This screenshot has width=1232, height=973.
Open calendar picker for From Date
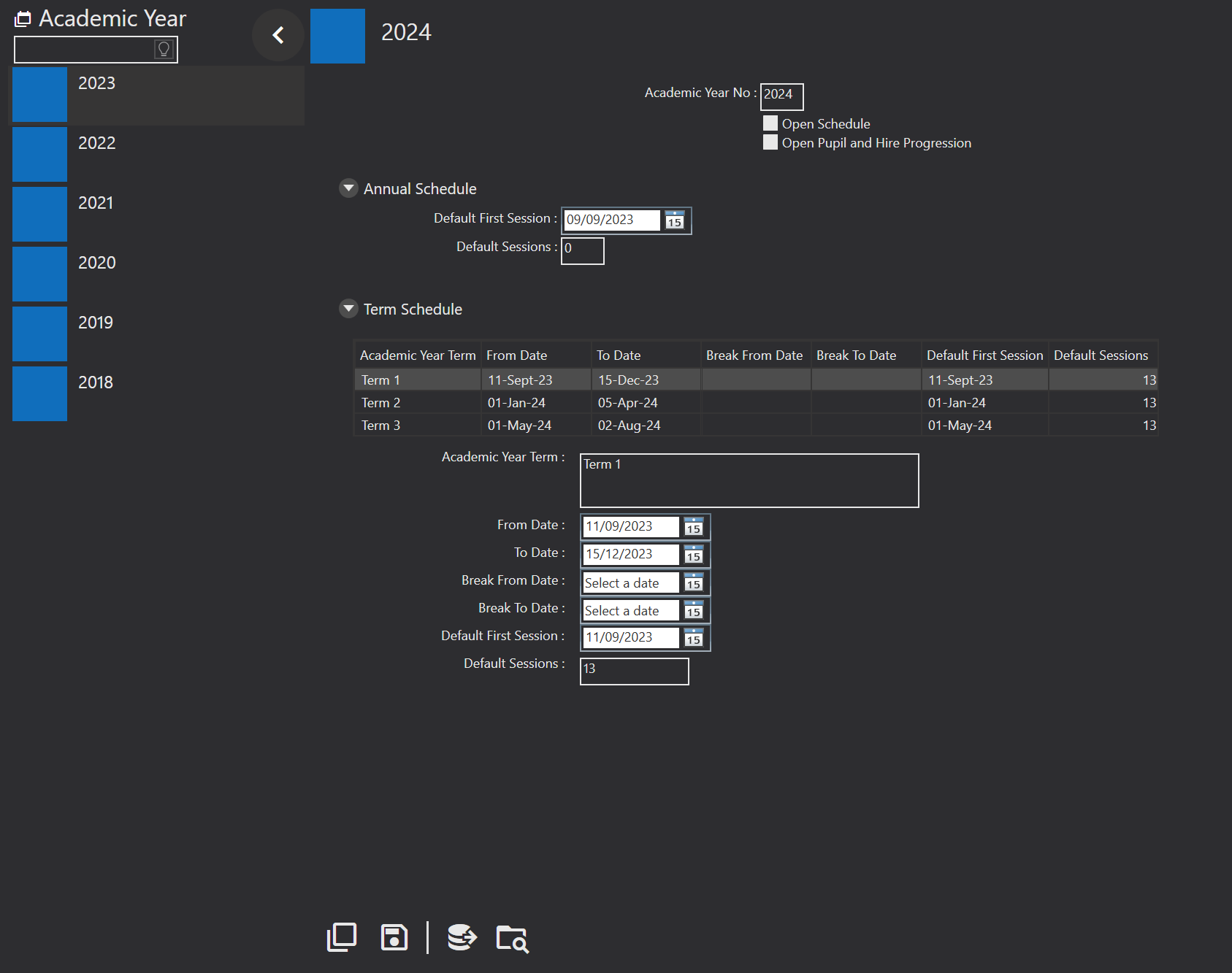(x=694, y=527)
